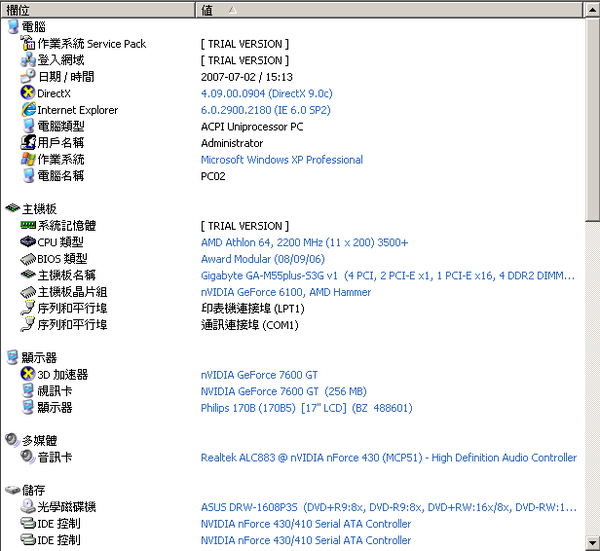This screenshot has width=600, height=551.
Task: Open the Realtek ALC883 audio controller link
Action: 389,457
